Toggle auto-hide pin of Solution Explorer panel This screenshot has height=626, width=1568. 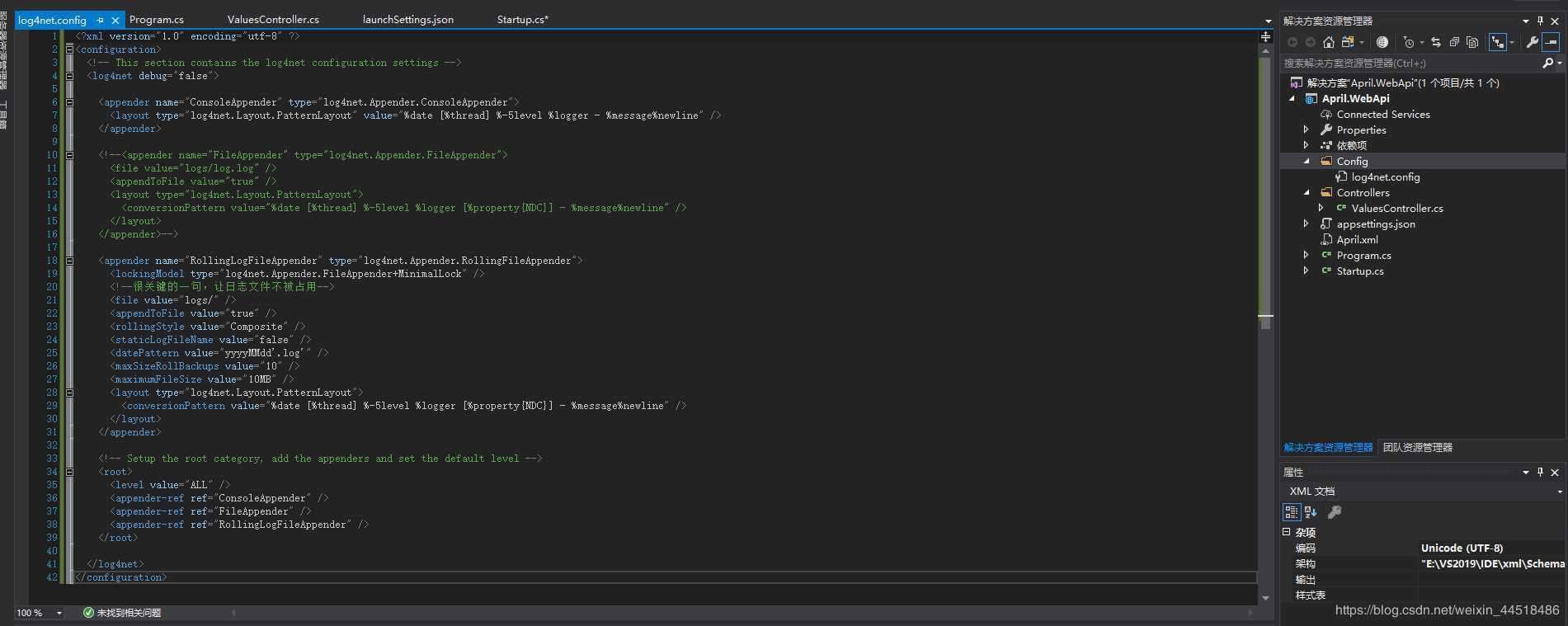tap(1540, 21)
